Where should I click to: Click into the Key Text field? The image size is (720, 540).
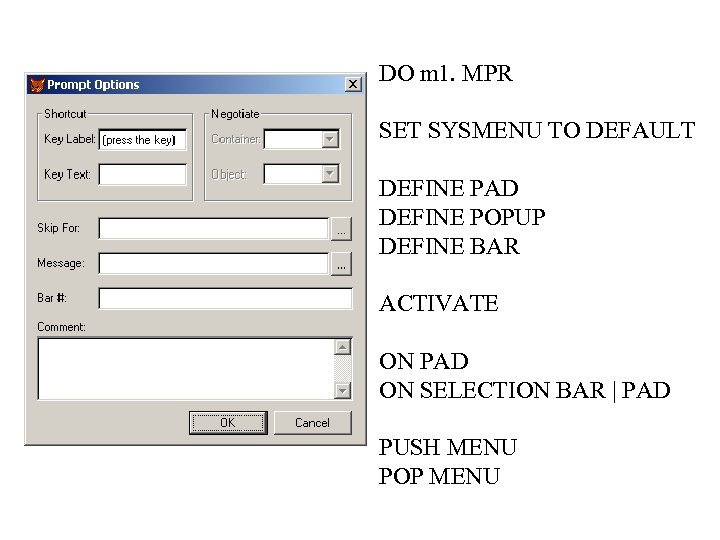click(x=143, y=174)
